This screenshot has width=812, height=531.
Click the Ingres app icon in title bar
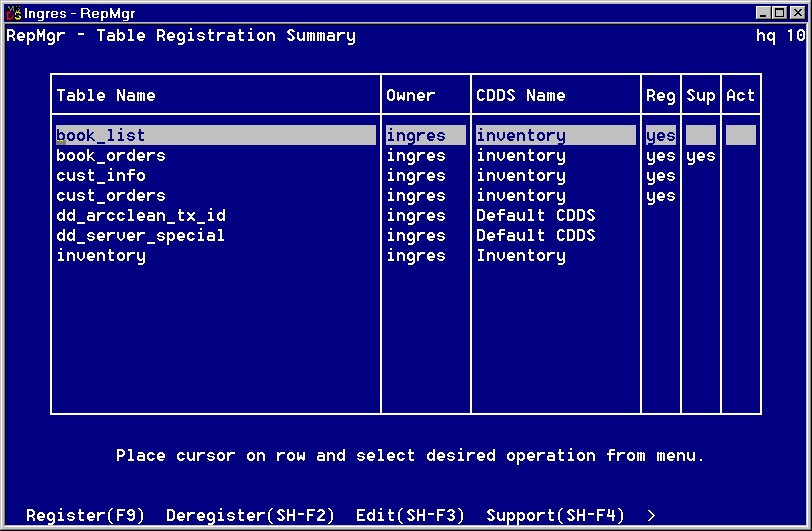click(x=13, y=13)
